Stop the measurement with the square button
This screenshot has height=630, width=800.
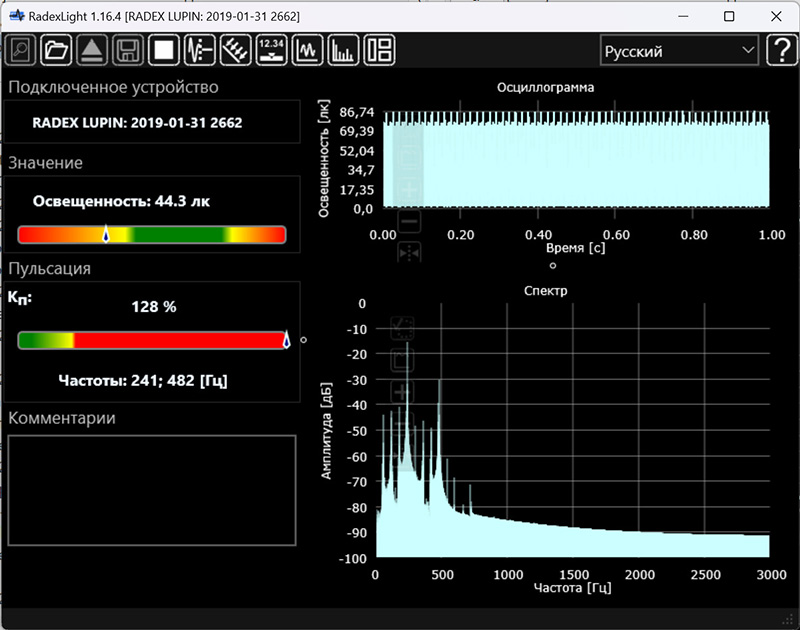click(x=163, y=50)
